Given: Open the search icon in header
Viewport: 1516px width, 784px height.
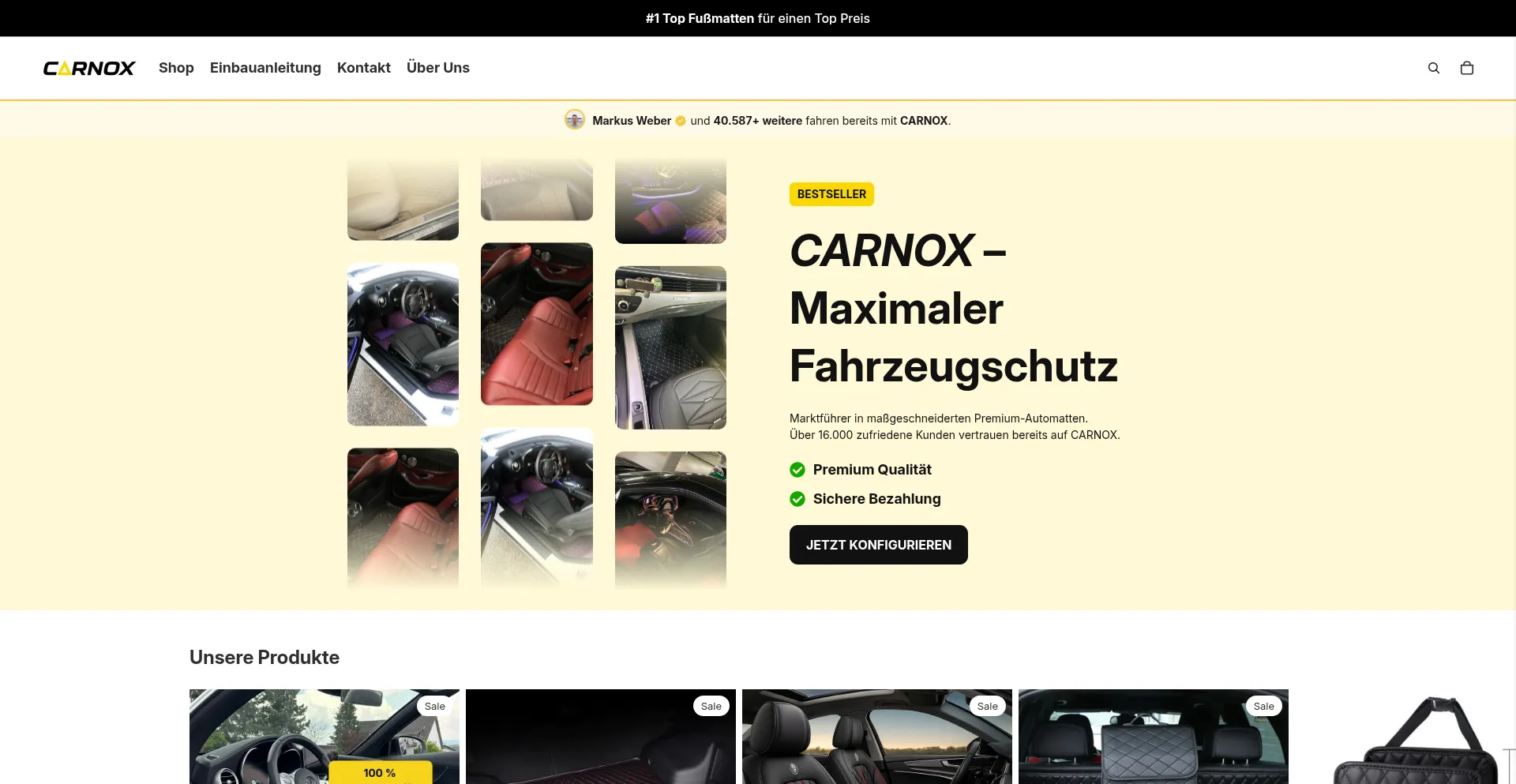Looking at the screenshot, I should coord(1434,68).
